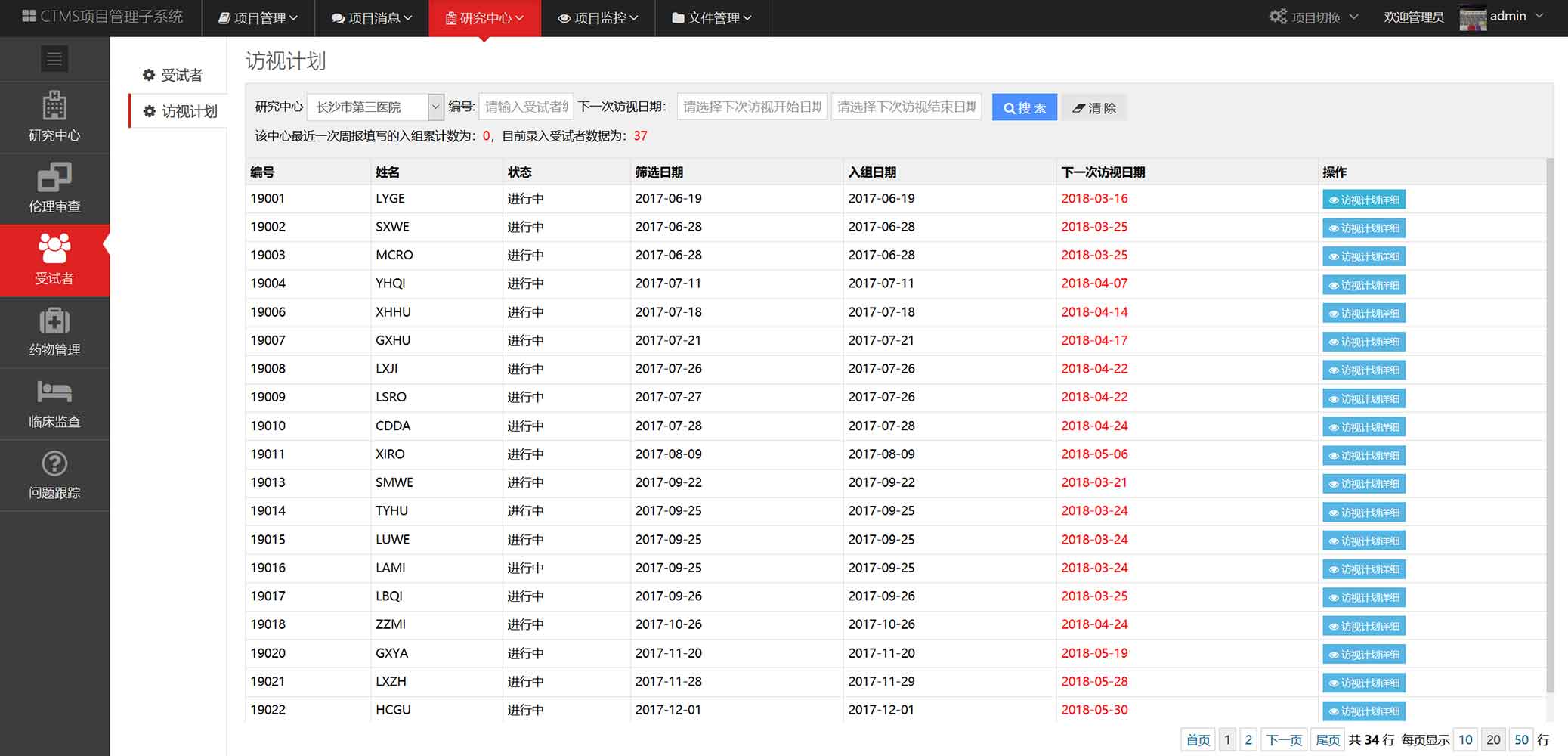Image resolution: width=1568 pixels, height=756 pixels.
Task: Click page 1 in pagination
Action: (x=1227, y=739)
